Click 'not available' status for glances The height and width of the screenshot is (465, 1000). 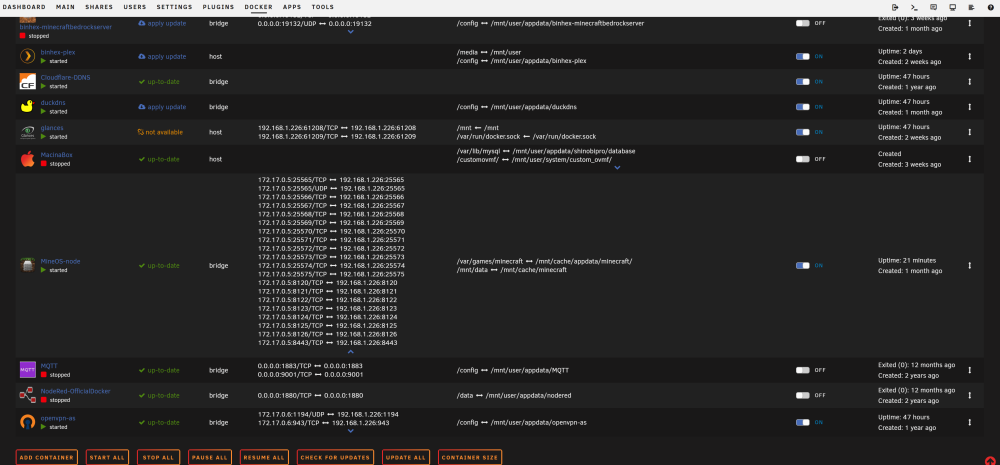tap(164, 132)
